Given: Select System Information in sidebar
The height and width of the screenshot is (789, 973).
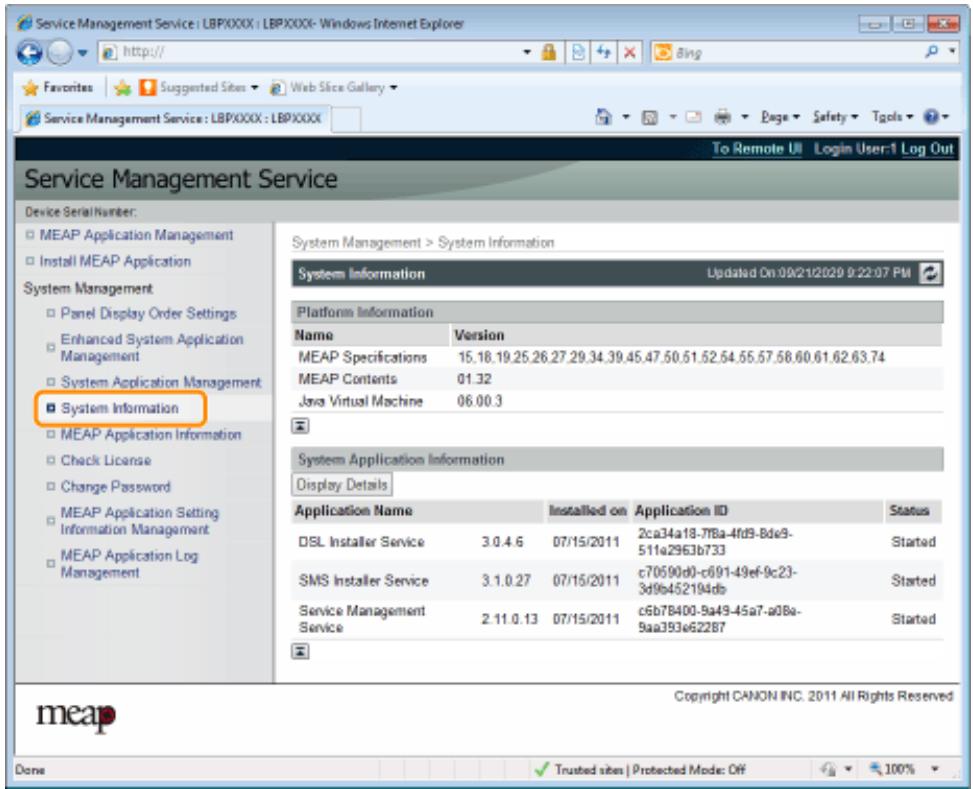Looking at the screenshot, I should click(x=119, y=408).
